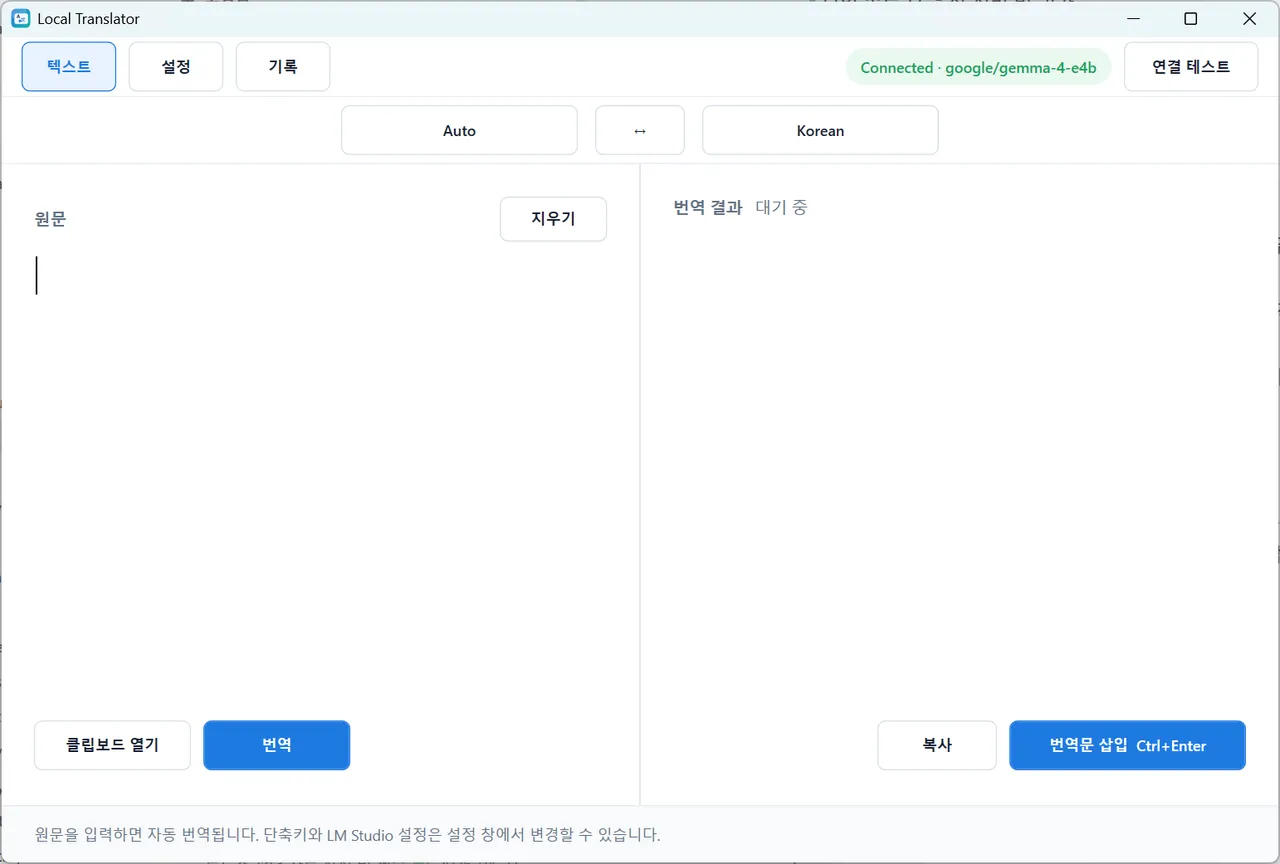Click the 대기 중 status label
This screenshot has width=1280, height=864.
point(781,208)
